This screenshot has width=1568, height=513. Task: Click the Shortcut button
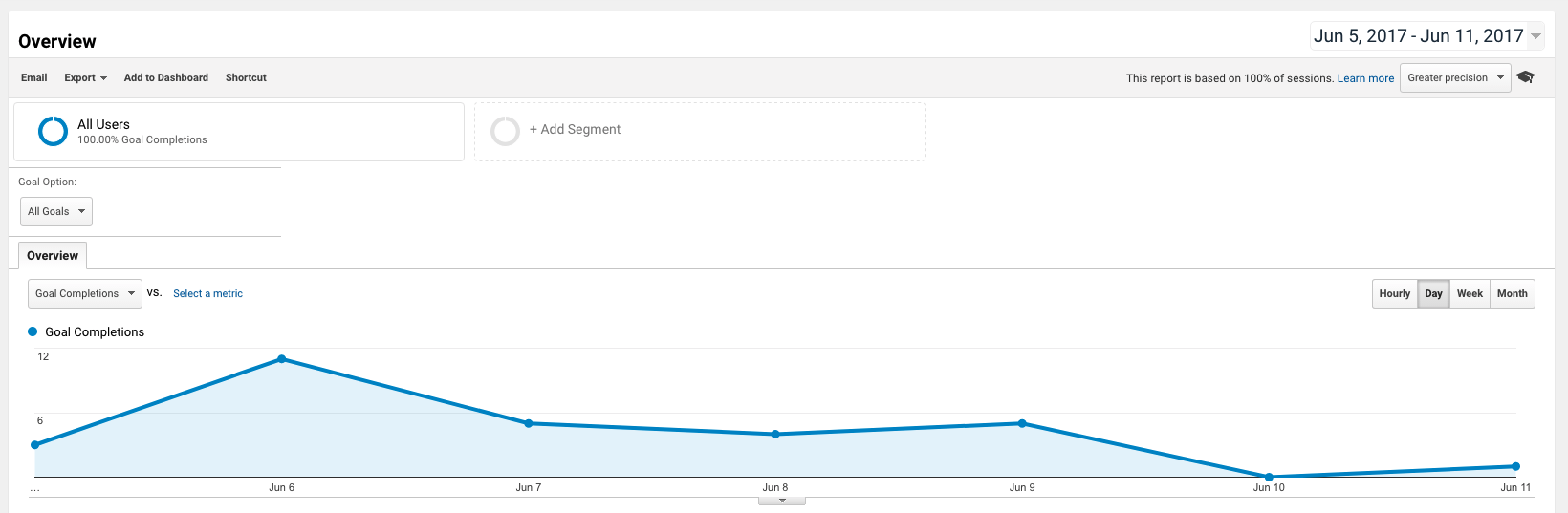[246, 77]
